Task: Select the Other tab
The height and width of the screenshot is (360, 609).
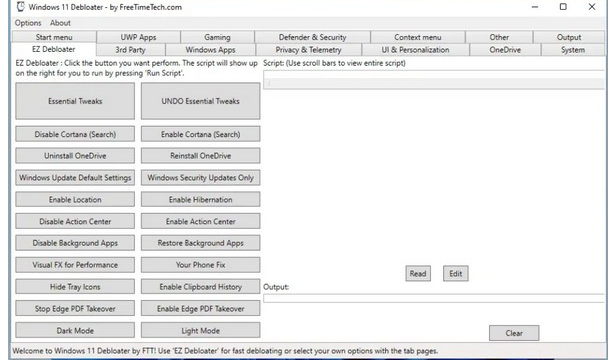Action: 499,37
